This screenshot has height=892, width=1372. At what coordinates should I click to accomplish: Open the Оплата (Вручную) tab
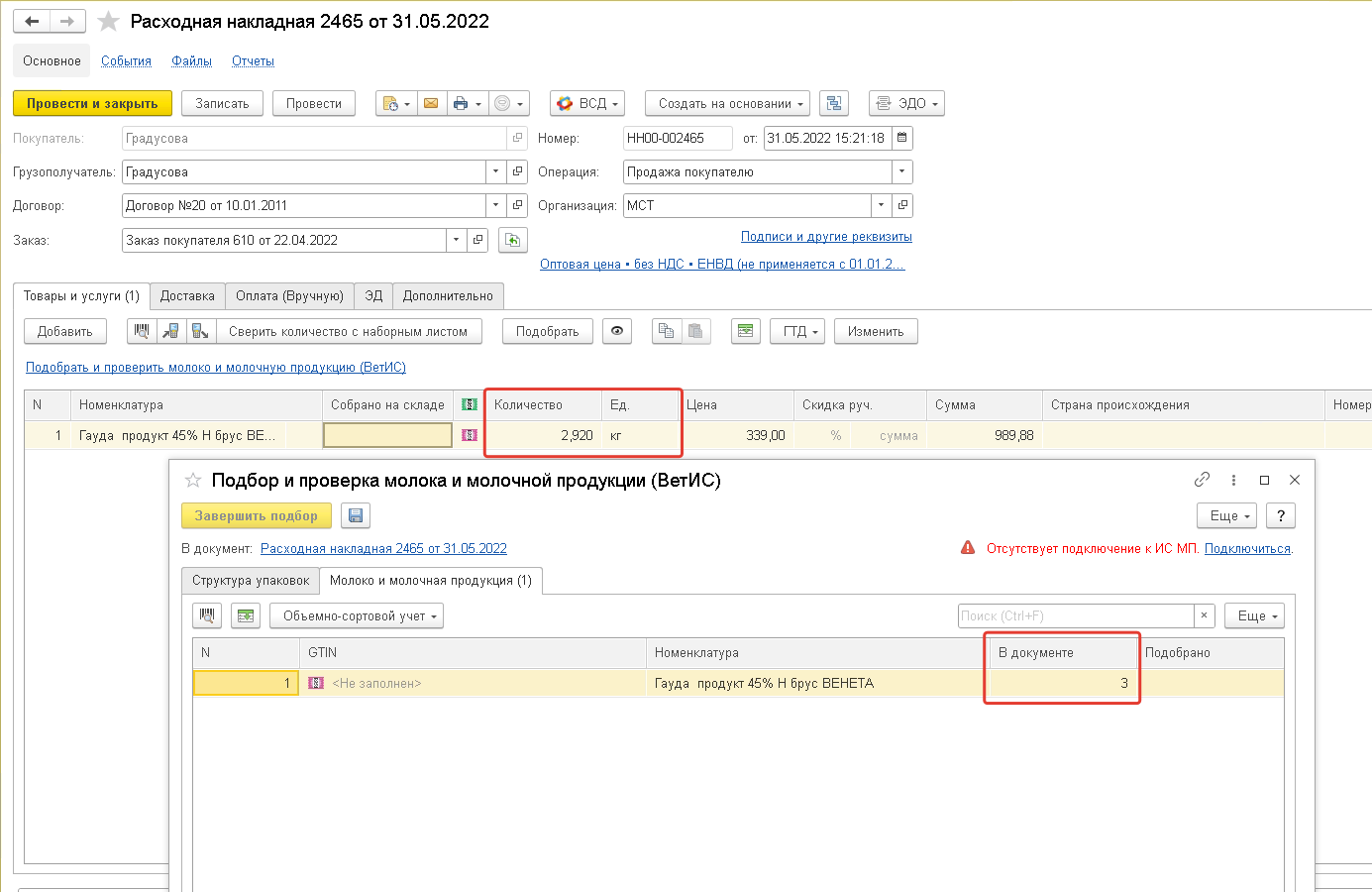(289, 295)
